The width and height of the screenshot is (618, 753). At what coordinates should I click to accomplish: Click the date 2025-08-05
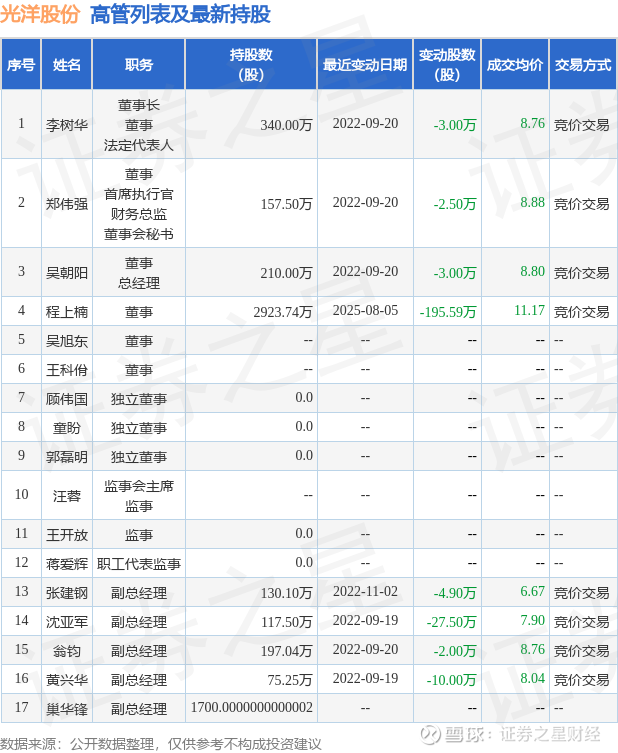pyautogui.click(x=365, y=311)
